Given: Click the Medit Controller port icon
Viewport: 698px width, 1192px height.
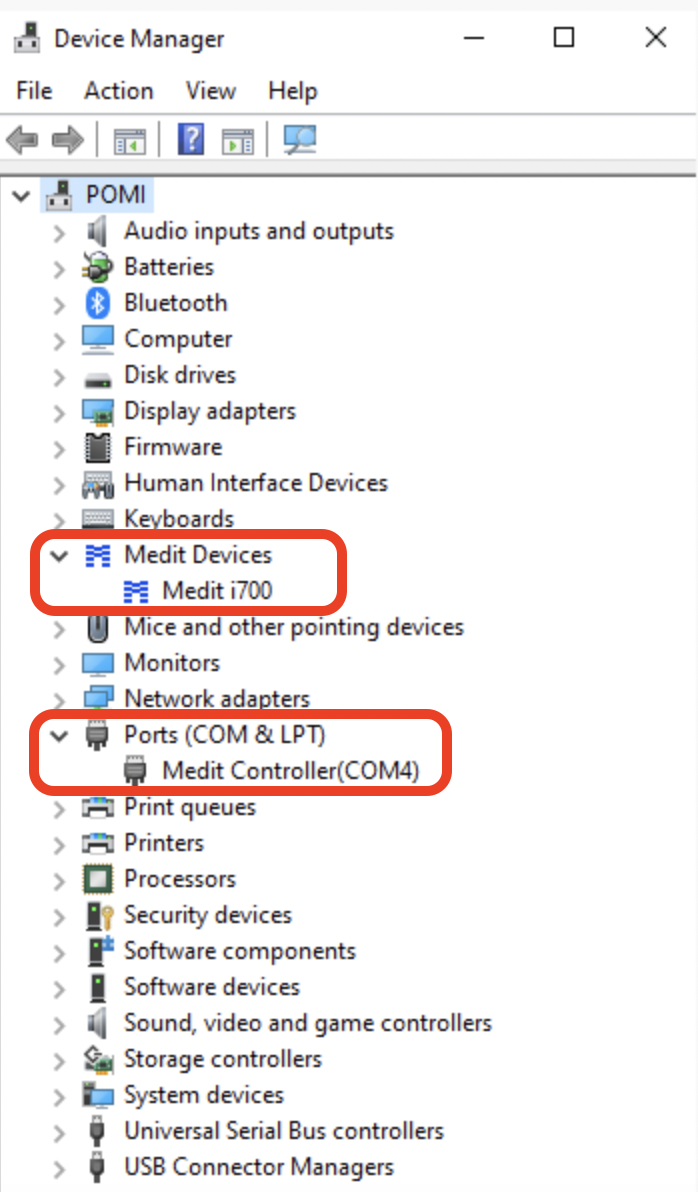Looking at the screenshot, I should tap(135, 771).
